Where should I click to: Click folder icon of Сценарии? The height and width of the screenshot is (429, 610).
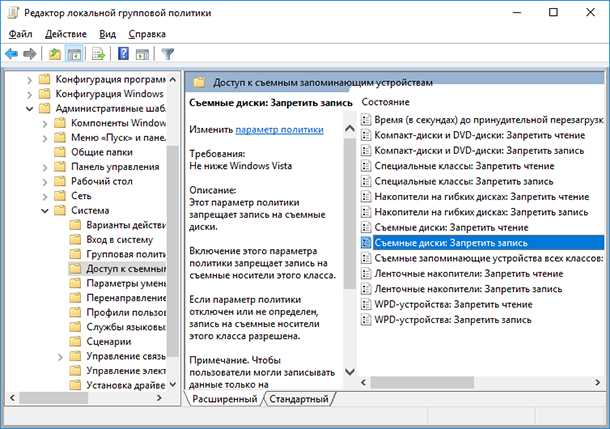[75, 341]
